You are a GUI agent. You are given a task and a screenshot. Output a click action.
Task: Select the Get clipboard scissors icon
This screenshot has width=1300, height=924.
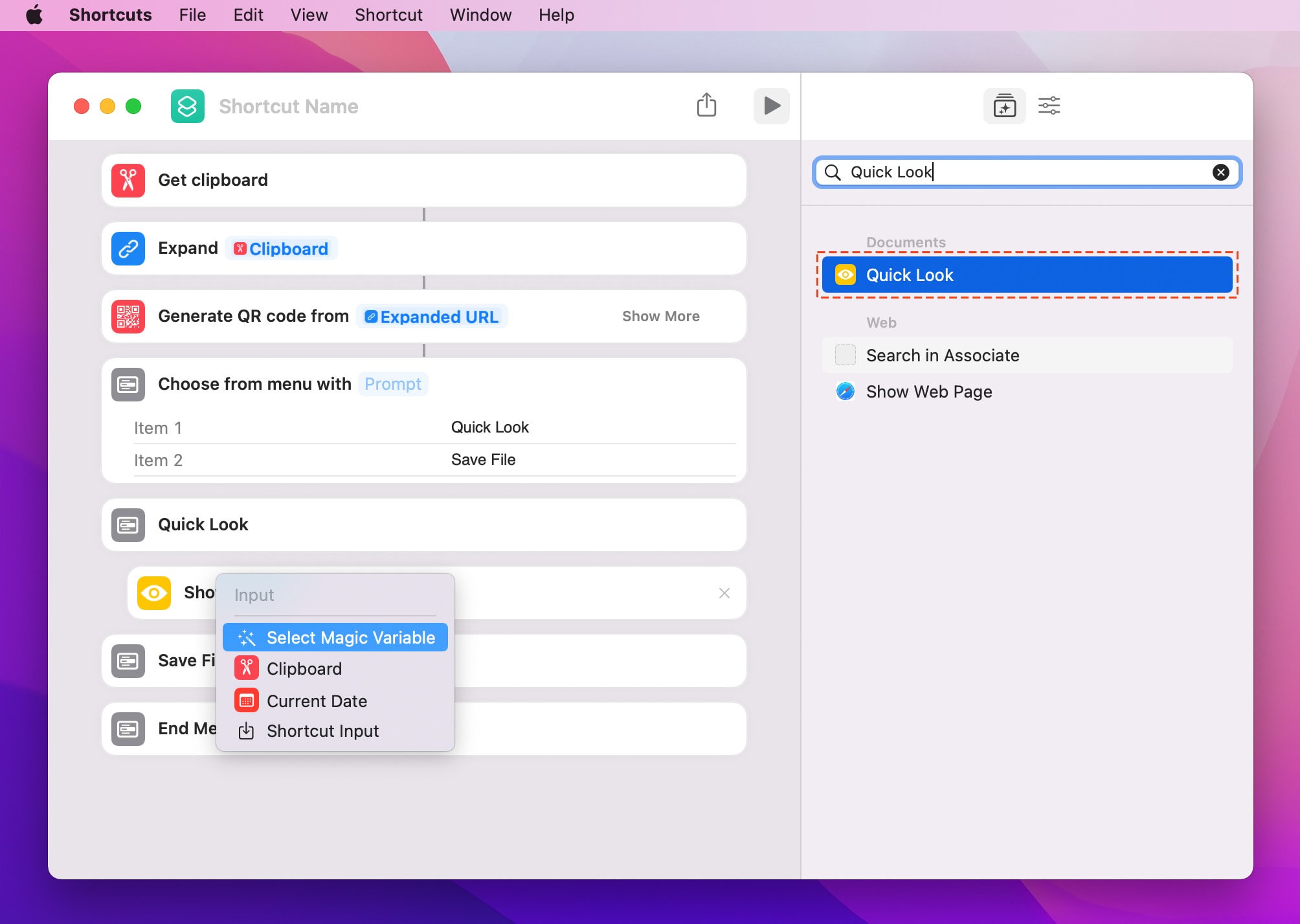128,180
